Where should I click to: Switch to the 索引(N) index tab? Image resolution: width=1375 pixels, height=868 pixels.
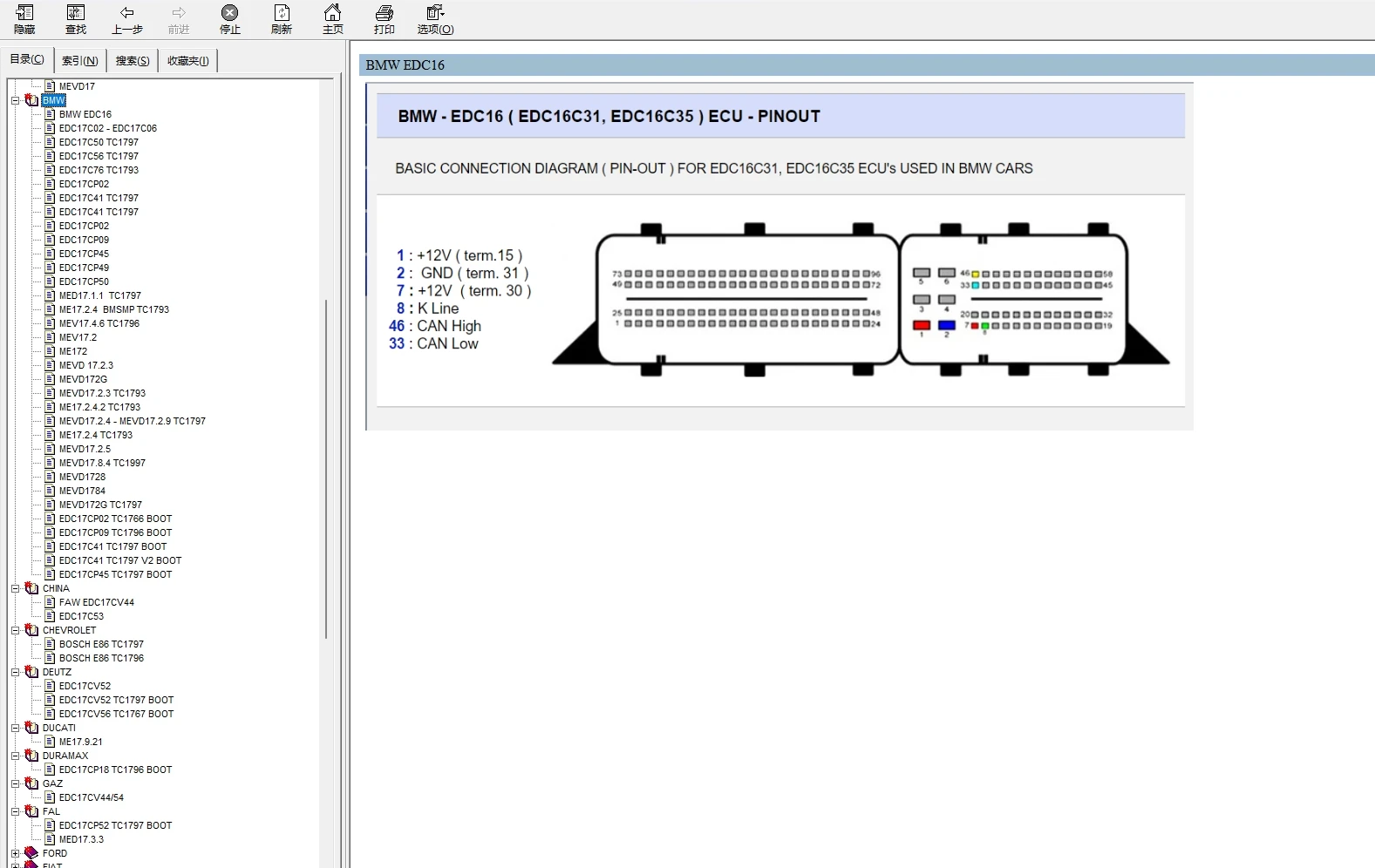tap(79, 61)
